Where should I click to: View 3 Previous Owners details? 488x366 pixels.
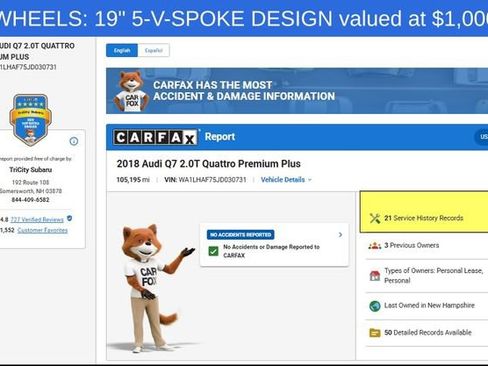(x=412, y=245)
